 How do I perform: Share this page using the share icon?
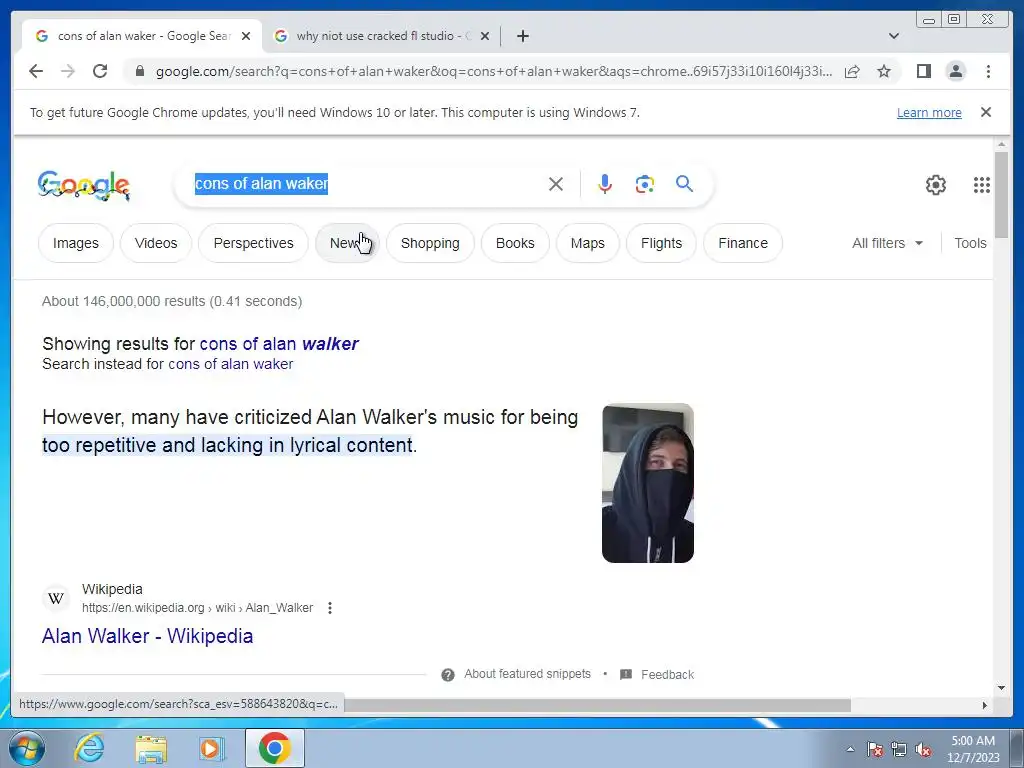click(852, 71)
